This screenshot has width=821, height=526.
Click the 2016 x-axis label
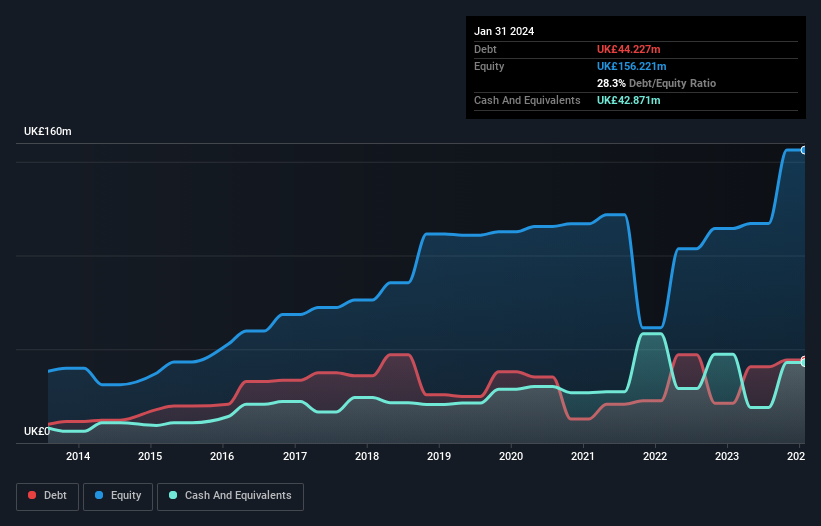tap(222, 456)
